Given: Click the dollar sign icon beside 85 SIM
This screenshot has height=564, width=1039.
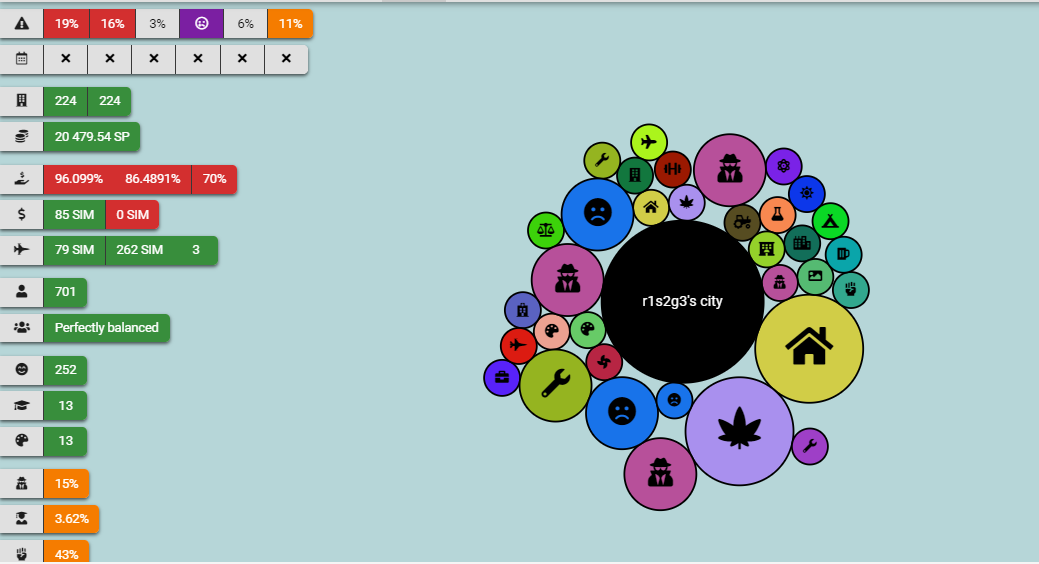Looking at the screenshot, I should click(22, 215).
